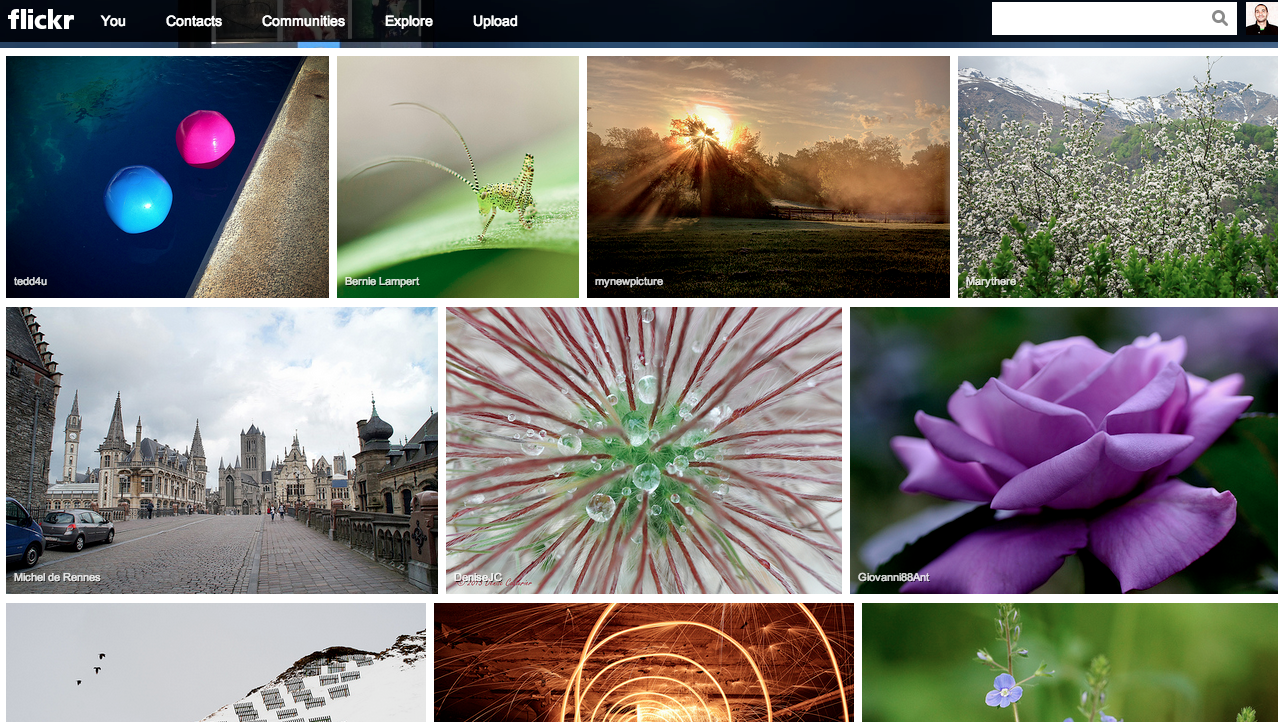Open the Communities menu
1278x722 pixels.
click(x=303, y=21)
